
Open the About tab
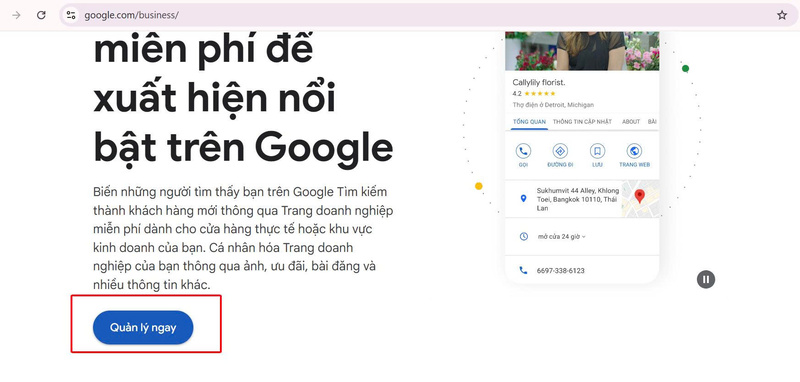pyautogui.click(x=631, y=122)
